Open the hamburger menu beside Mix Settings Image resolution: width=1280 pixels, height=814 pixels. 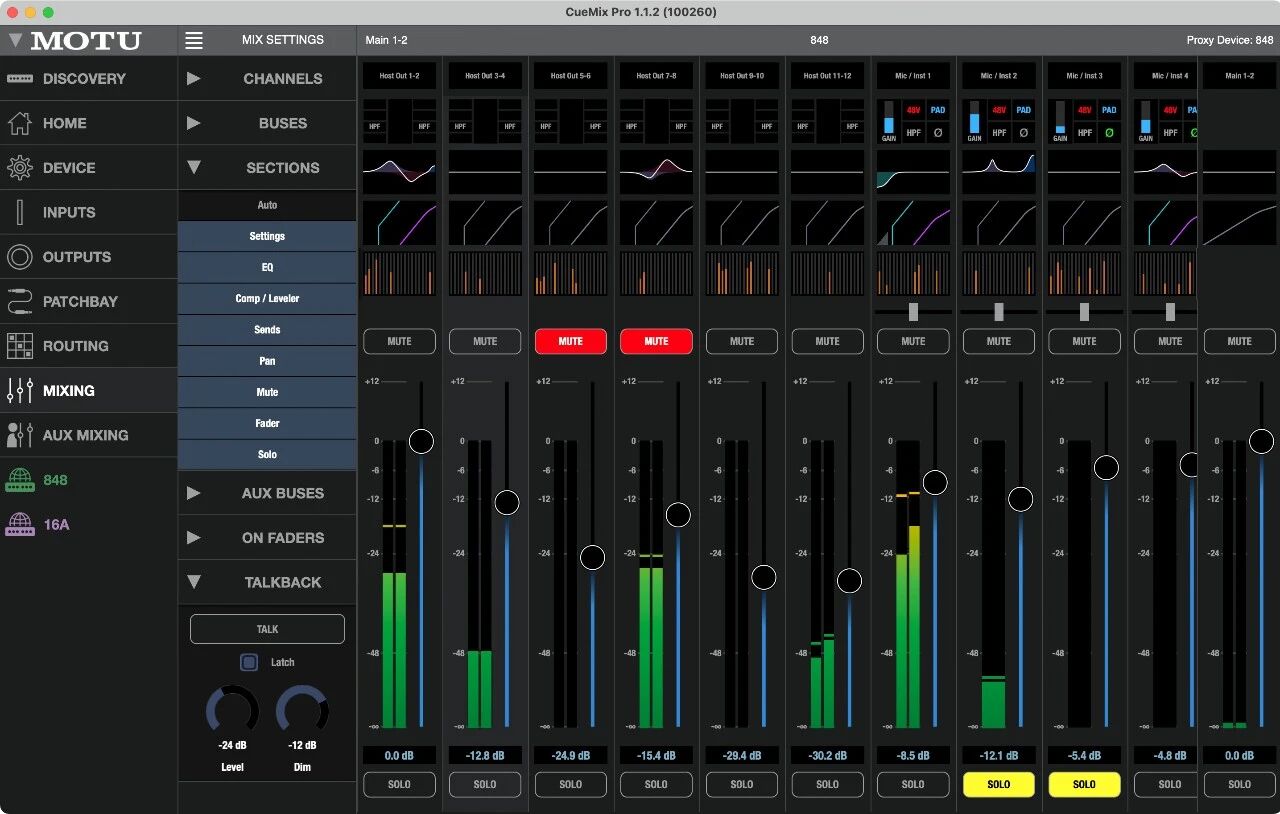(194, 40)
